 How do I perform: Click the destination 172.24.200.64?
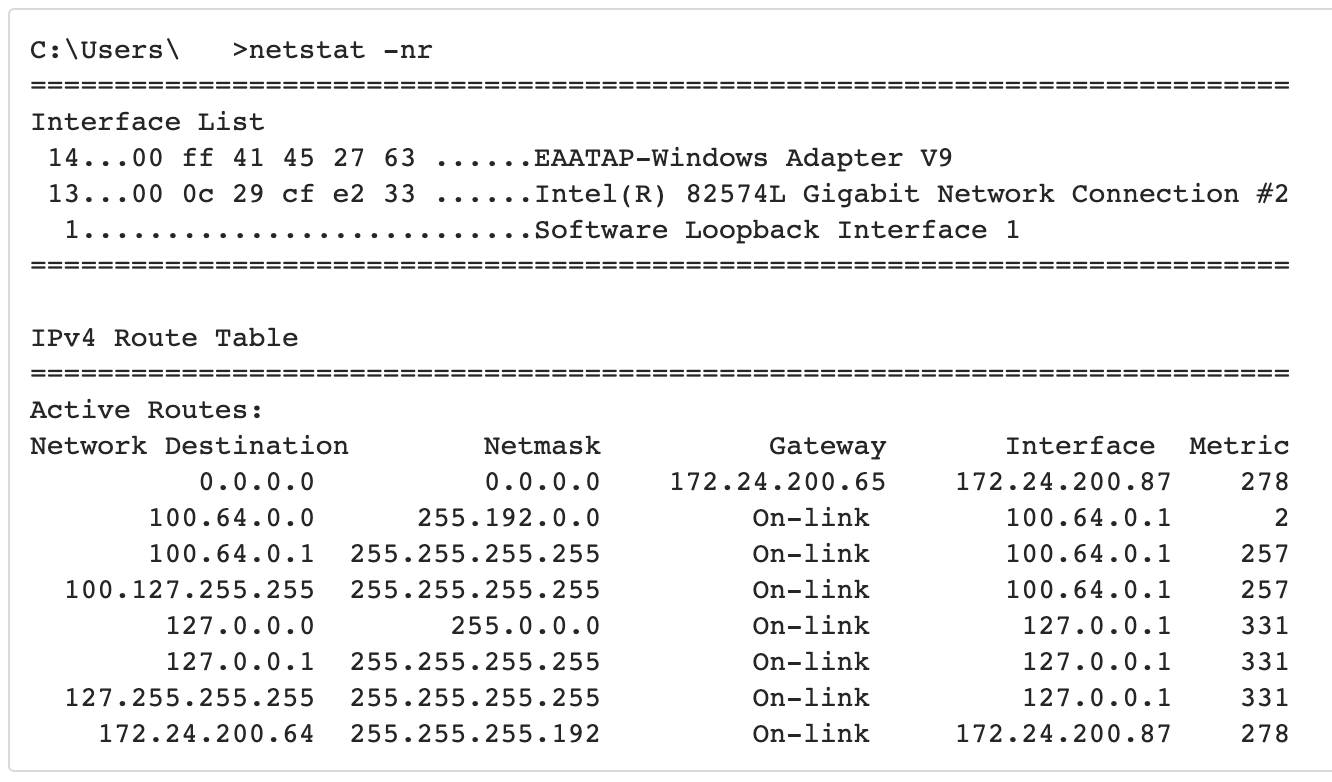pyautogui.click(x=206, y=734)
